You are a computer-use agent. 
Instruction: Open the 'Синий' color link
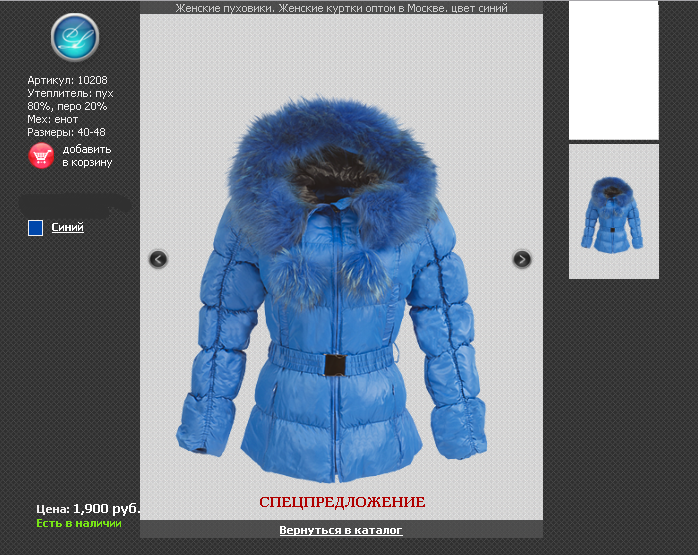pos(68,227)
